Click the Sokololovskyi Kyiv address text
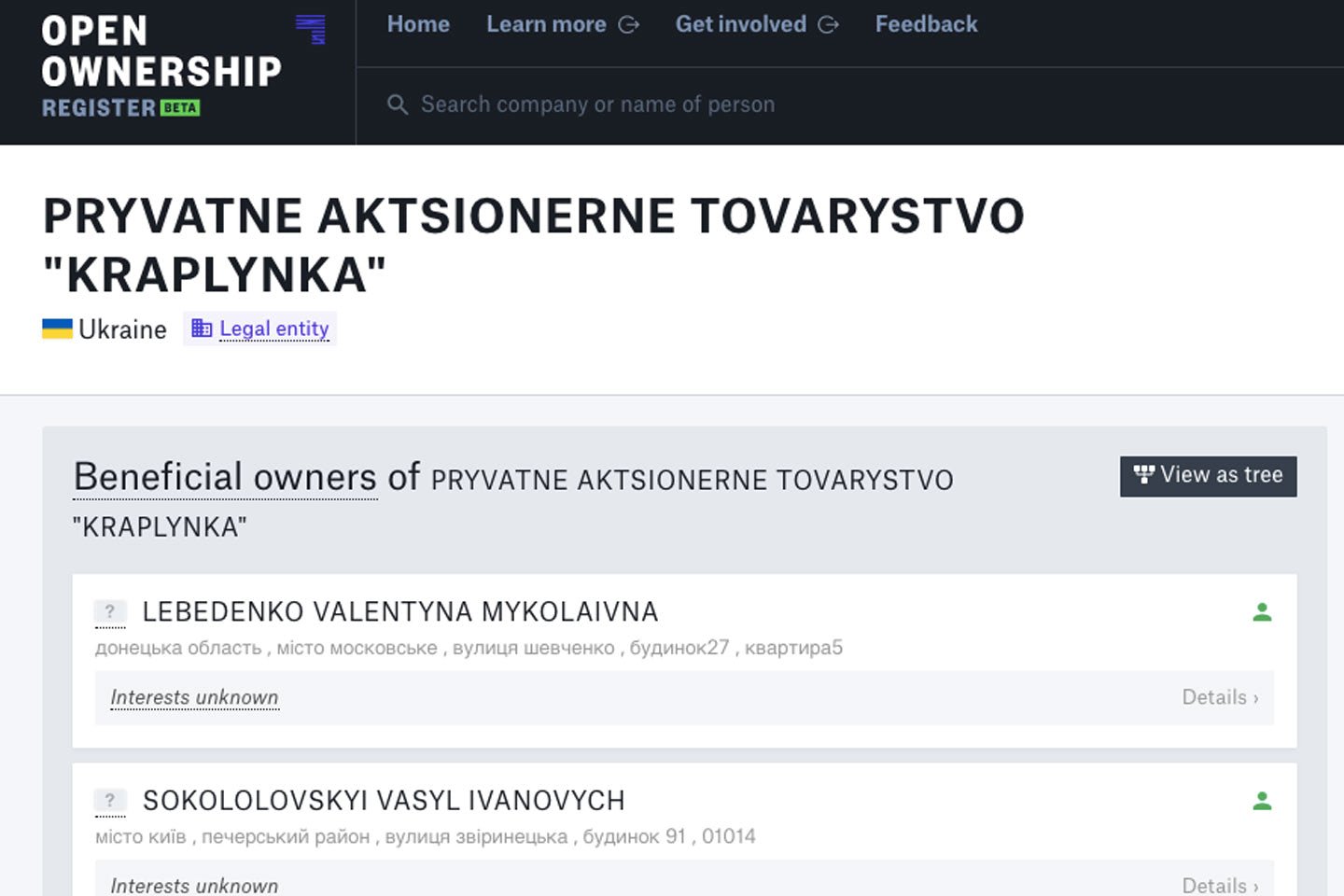 [x=426, y=837]
